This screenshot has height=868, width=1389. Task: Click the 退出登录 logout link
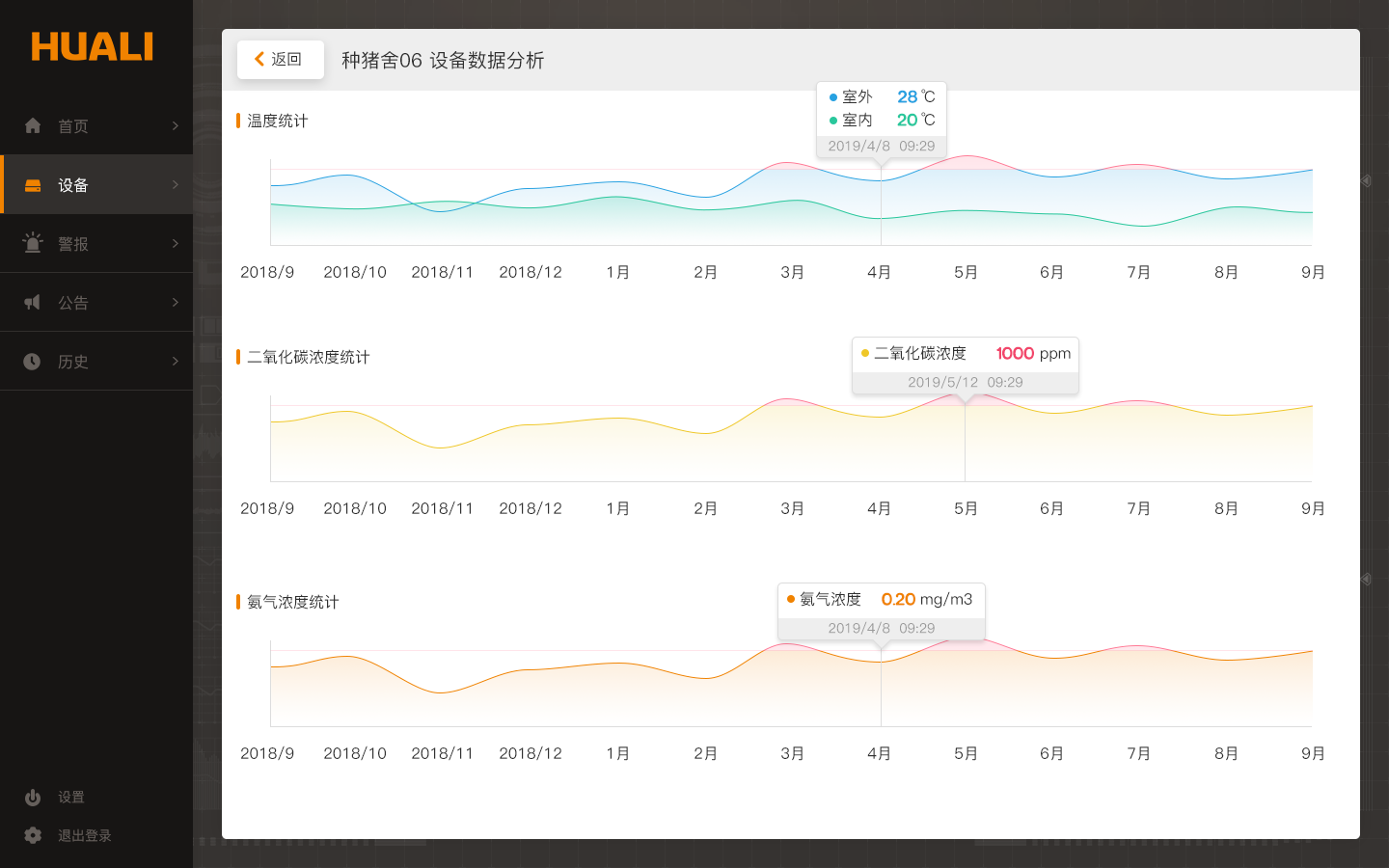click(85, 835)
